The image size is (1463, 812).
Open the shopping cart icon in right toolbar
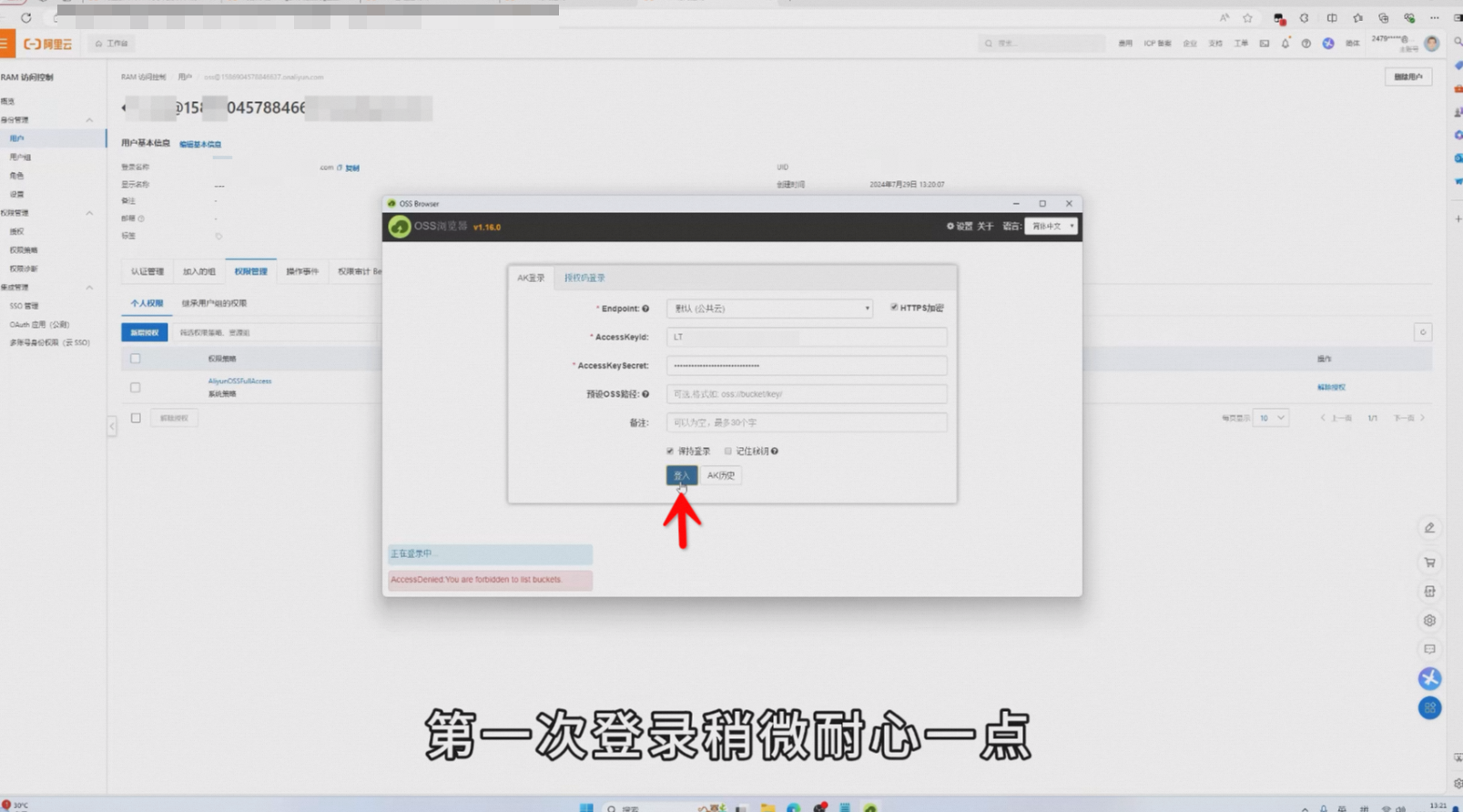1429,563
